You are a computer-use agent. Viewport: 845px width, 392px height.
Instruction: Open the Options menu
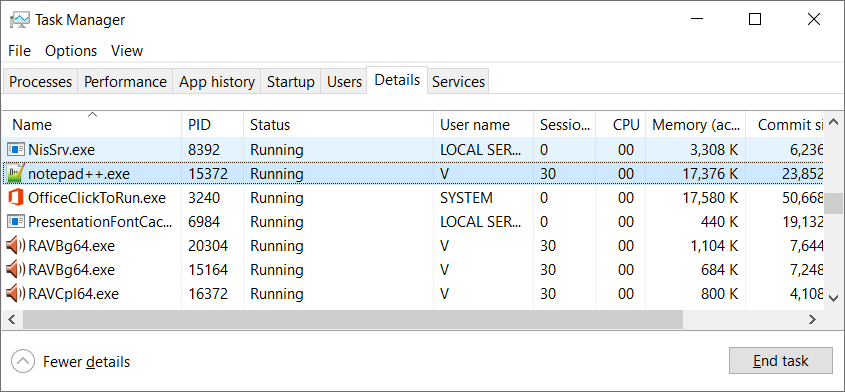(x=71, y=51)
